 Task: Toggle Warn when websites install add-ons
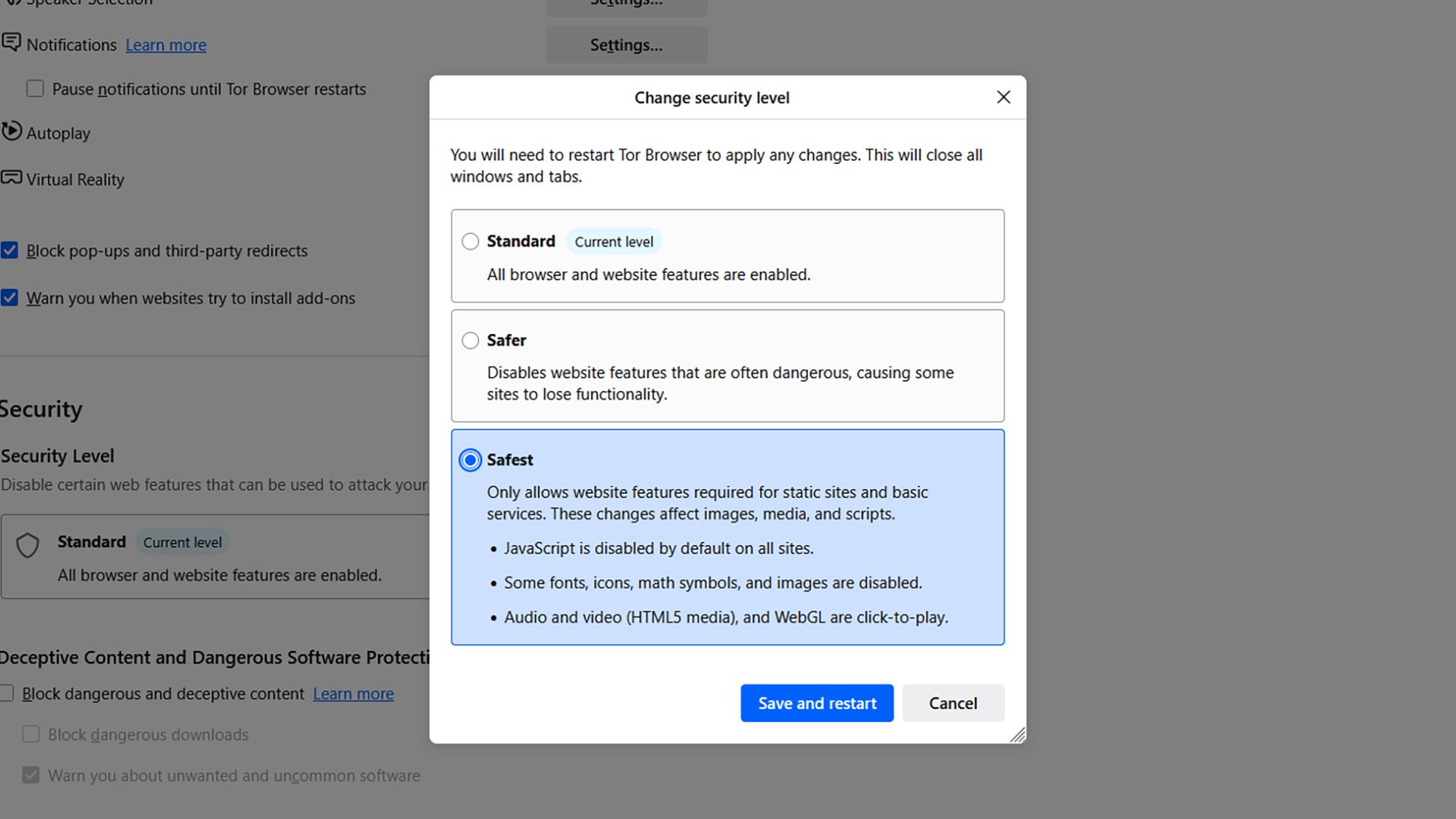click(x=9, y=298)
